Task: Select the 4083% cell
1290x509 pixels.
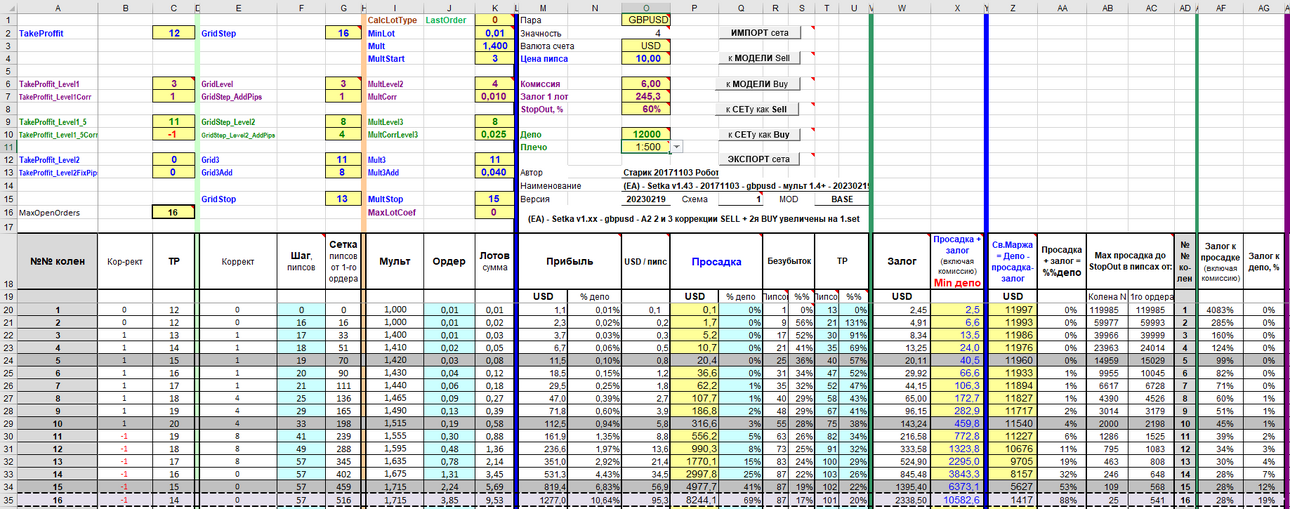Action: (1221, 309)
